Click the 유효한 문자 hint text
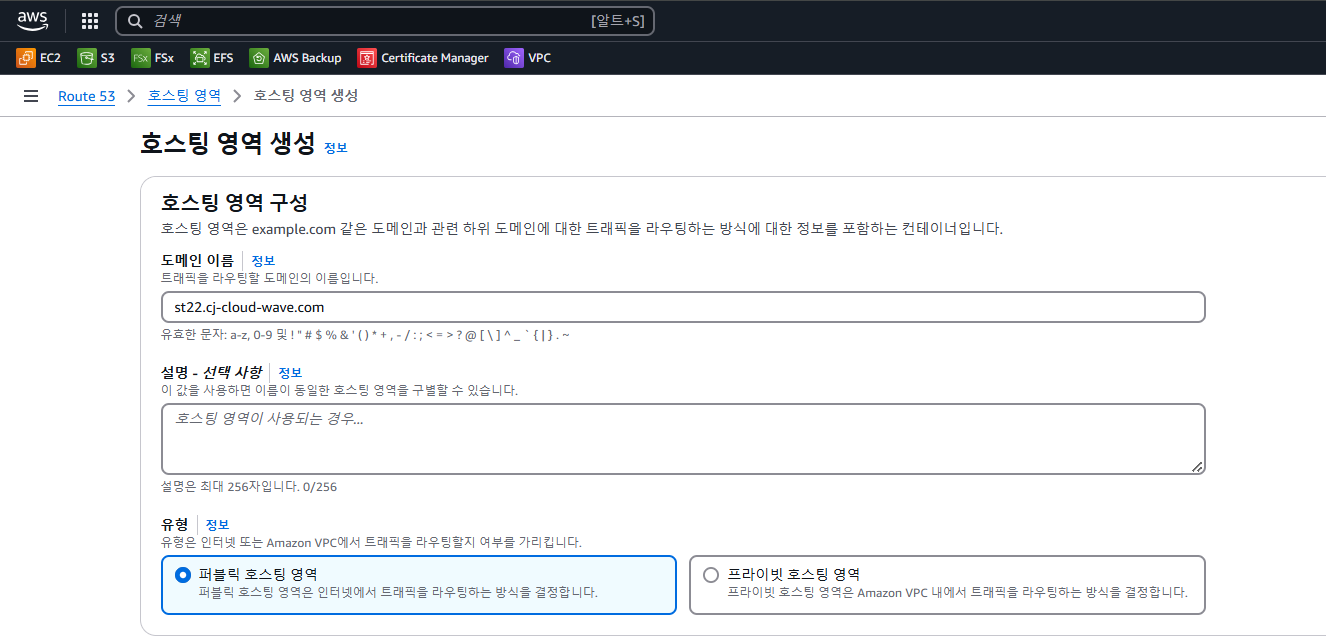This screenshot has width=1326, height=641. (365, 335)
